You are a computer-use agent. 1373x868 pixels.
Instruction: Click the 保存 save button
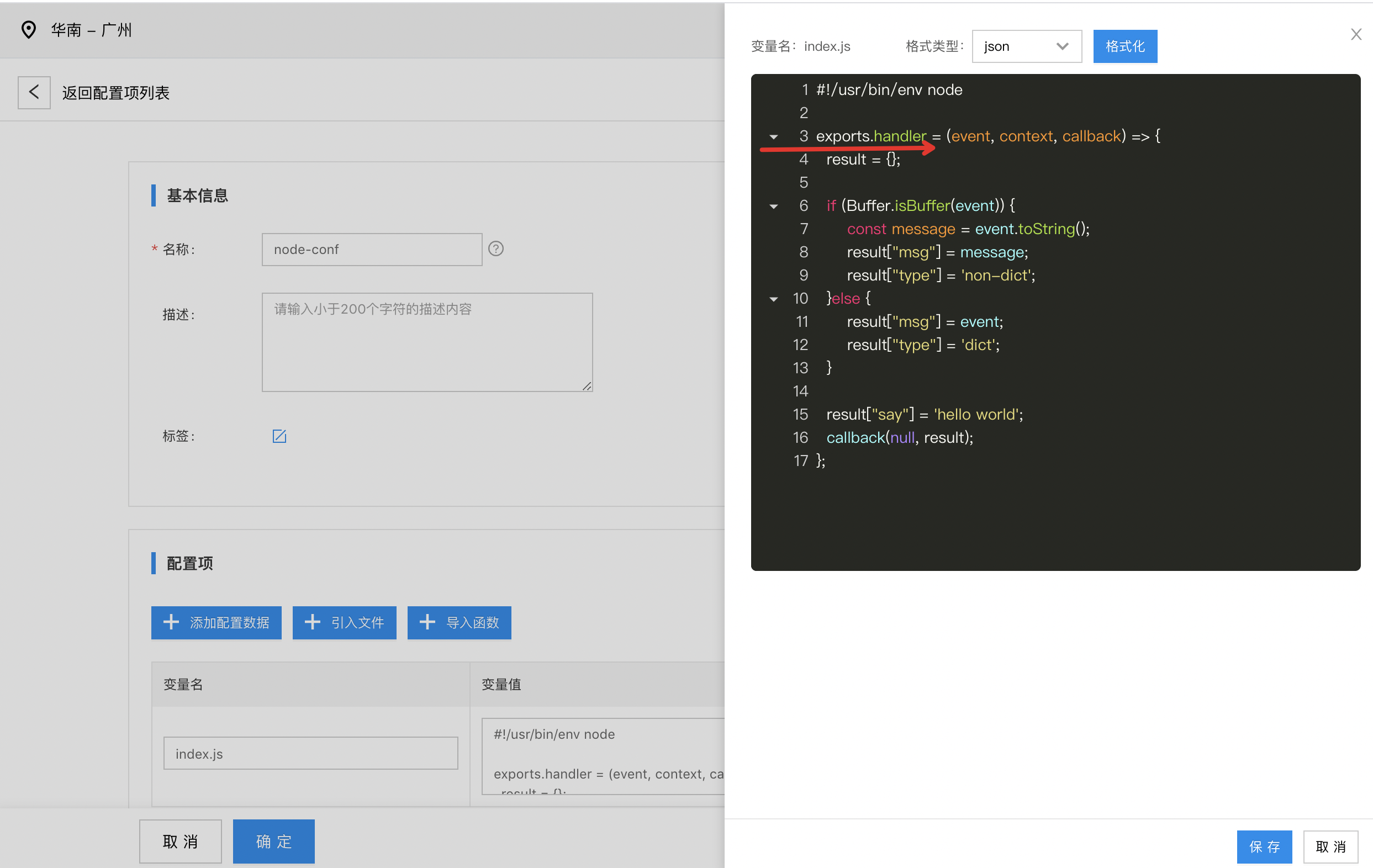pyautogui.click(x=1264, y=846)
